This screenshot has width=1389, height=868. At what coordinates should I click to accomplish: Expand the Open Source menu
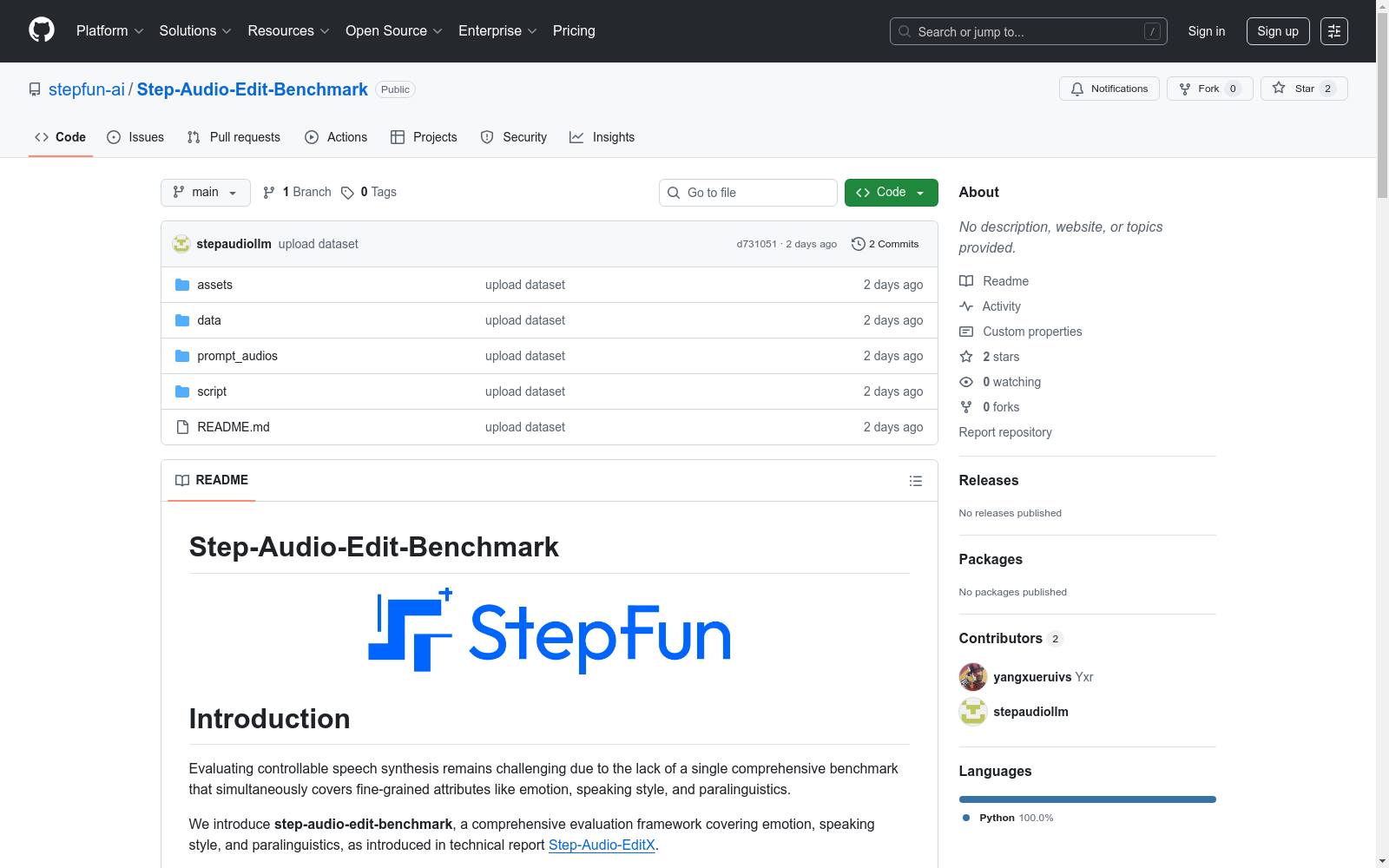394,31
